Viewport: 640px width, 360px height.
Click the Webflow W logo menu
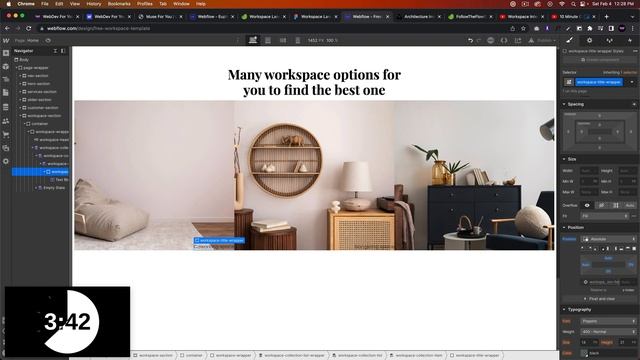(6, 40)
